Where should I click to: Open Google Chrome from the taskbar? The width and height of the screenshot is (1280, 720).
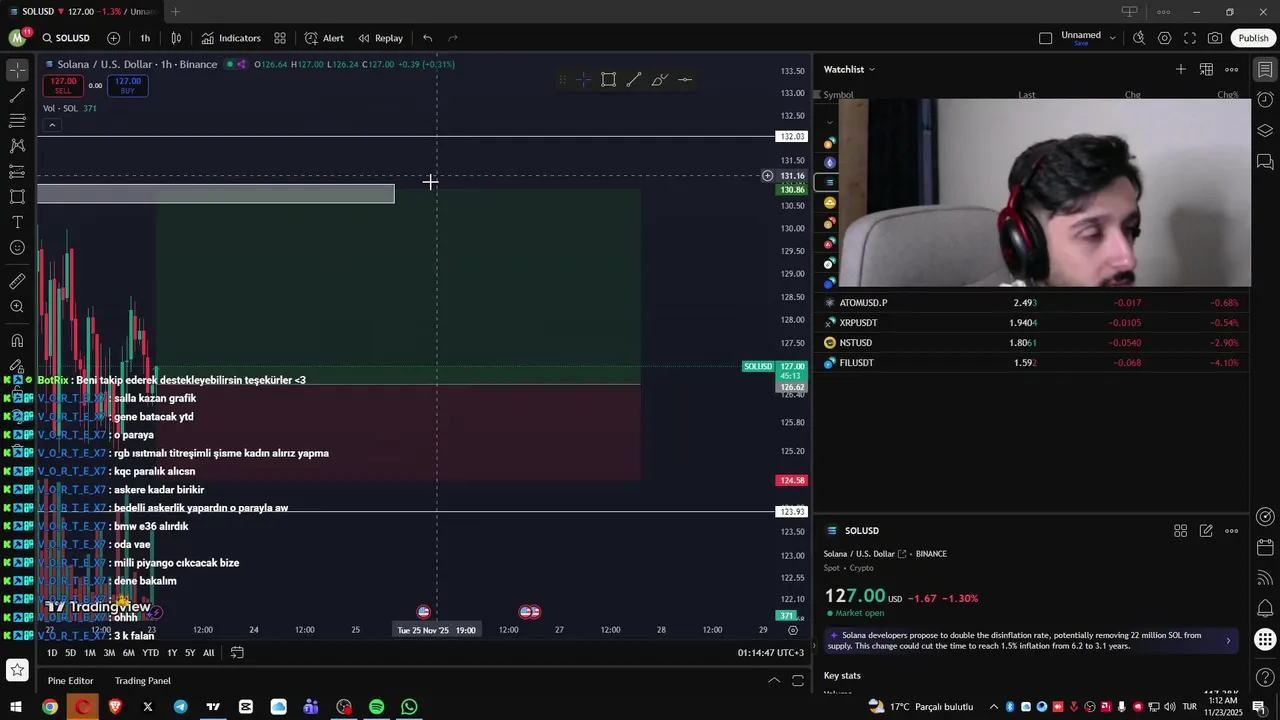(x=49, y=707)
